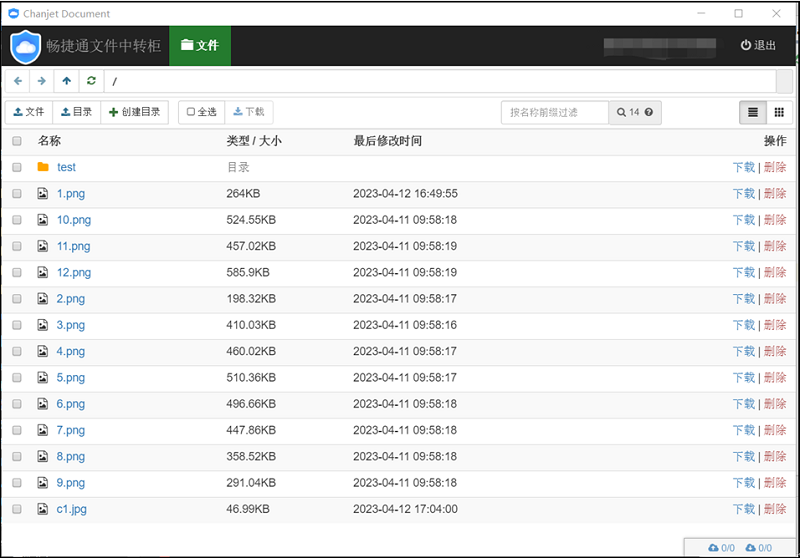Click the date 2023-04-12 17:04:00
The image size is (800, 558).
pyautogui.click(x=405, y=509)
